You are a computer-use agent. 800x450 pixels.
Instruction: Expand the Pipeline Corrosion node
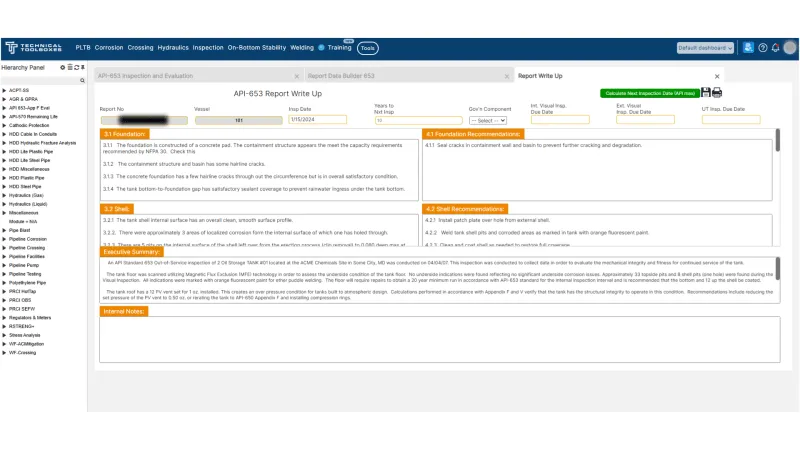click(x=4, y=239)
